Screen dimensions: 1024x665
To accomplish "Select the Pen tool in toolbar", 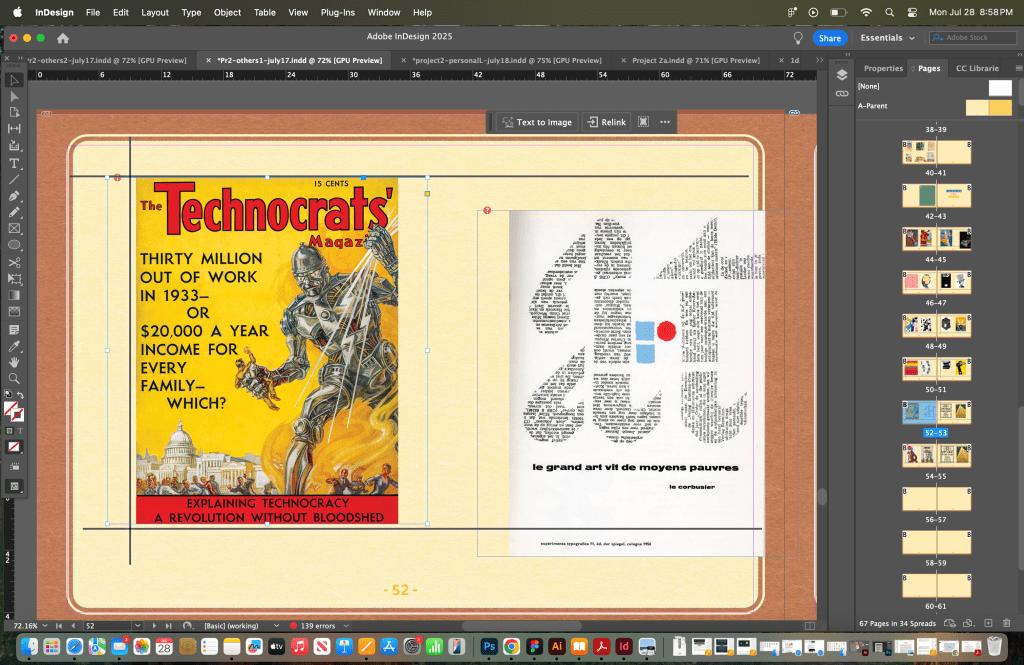I will coord(14,195).
